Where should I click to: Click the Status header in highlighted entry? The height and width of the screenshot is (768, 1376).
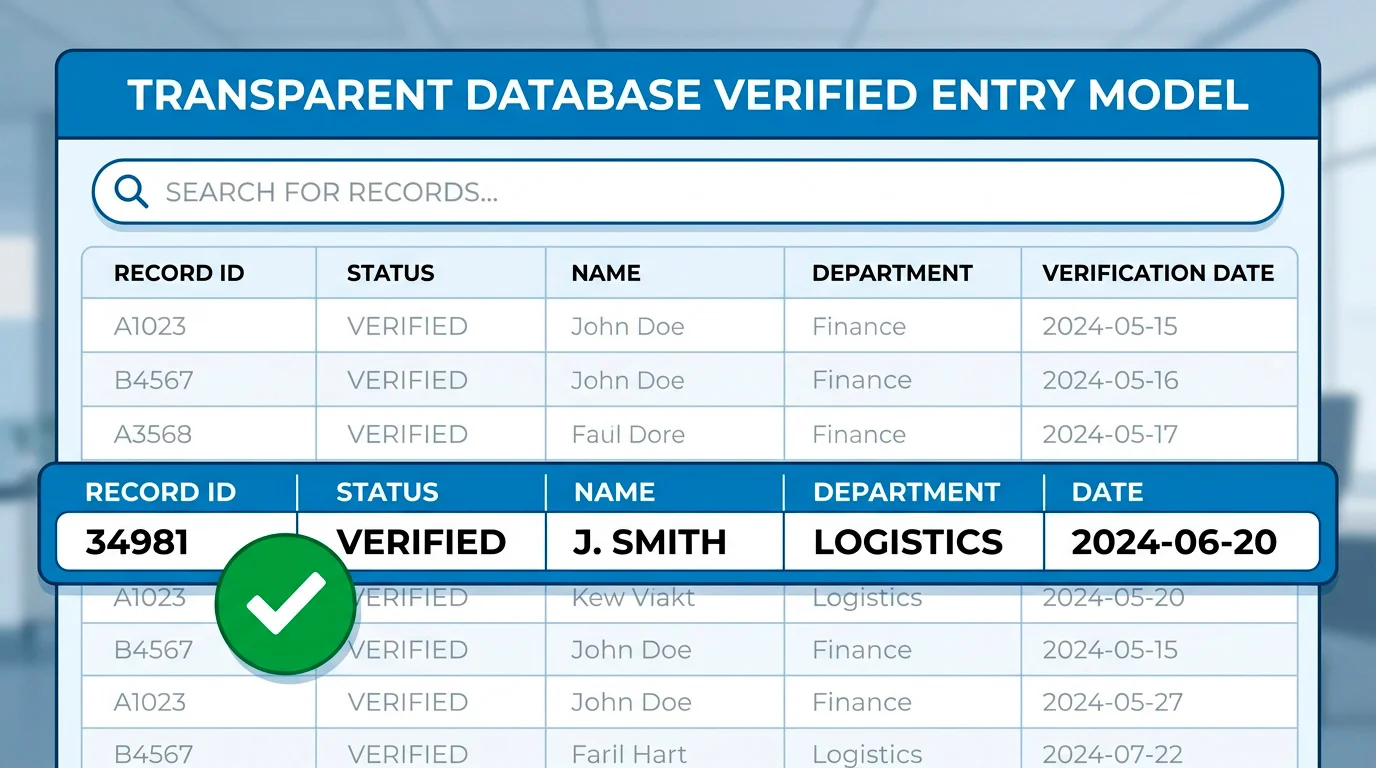point(387,492)
